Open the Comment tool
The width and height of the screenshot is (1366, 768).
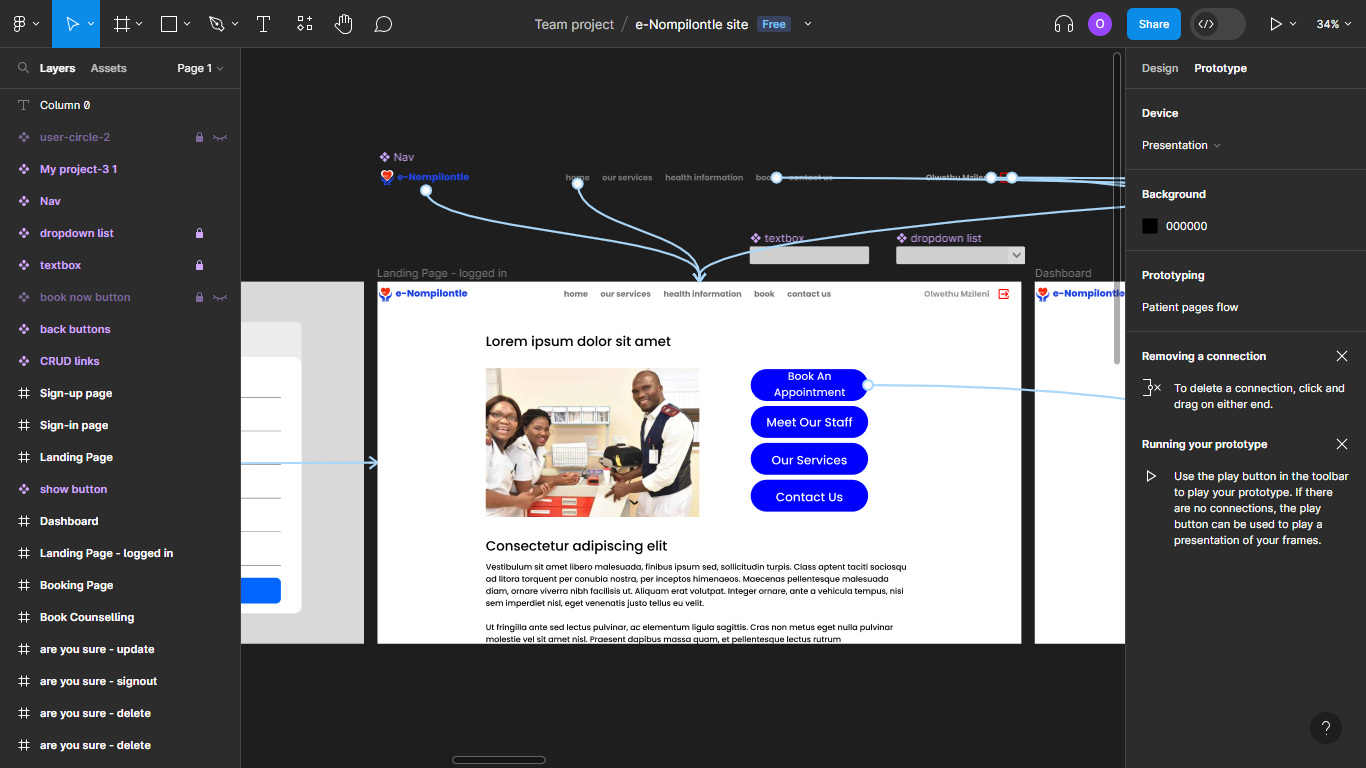tap(383, 24)
